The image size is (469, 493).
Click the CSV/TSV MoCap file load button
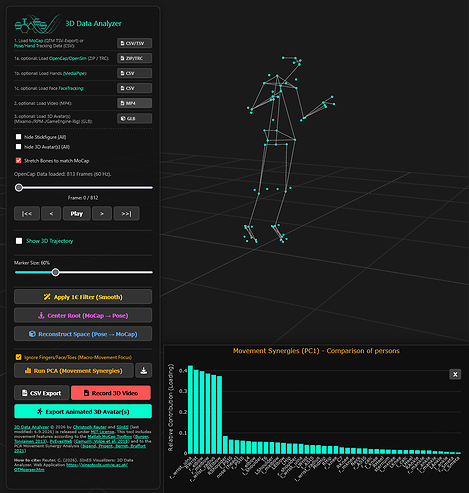pos(134,43)
